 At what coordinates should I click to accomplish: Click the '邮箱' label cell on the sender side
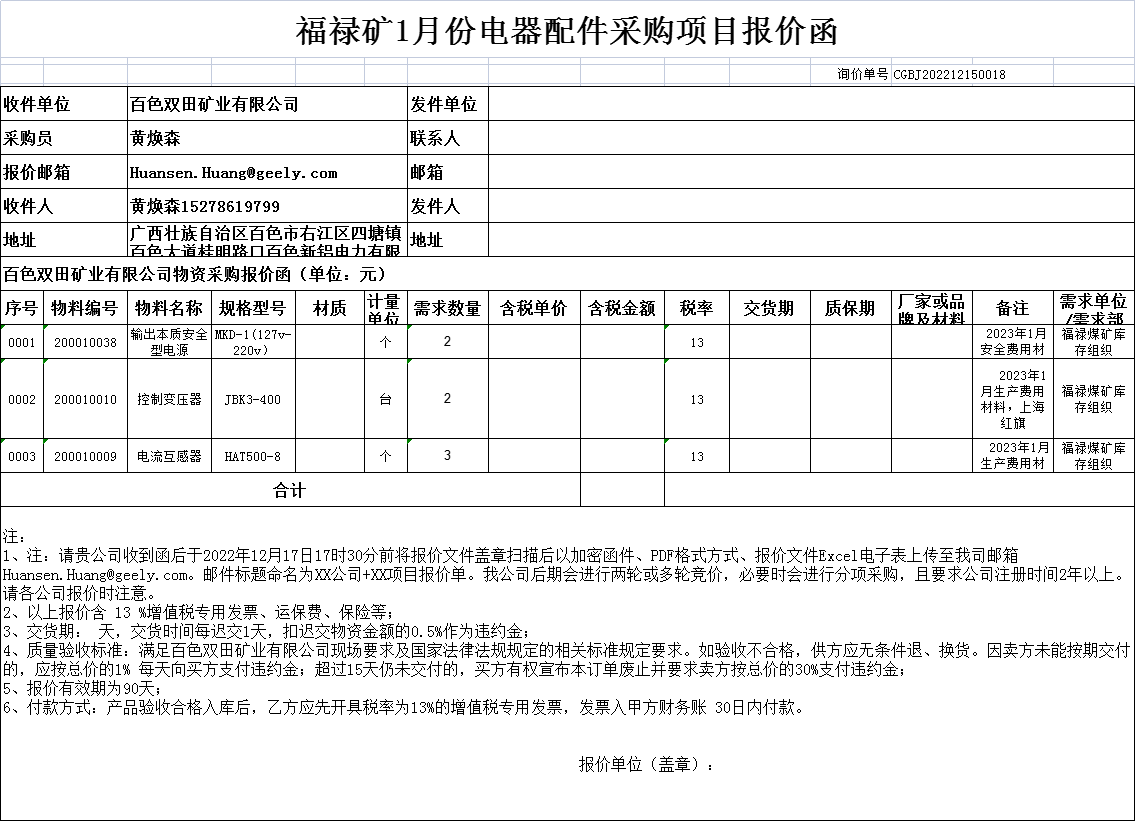point(448,172)
